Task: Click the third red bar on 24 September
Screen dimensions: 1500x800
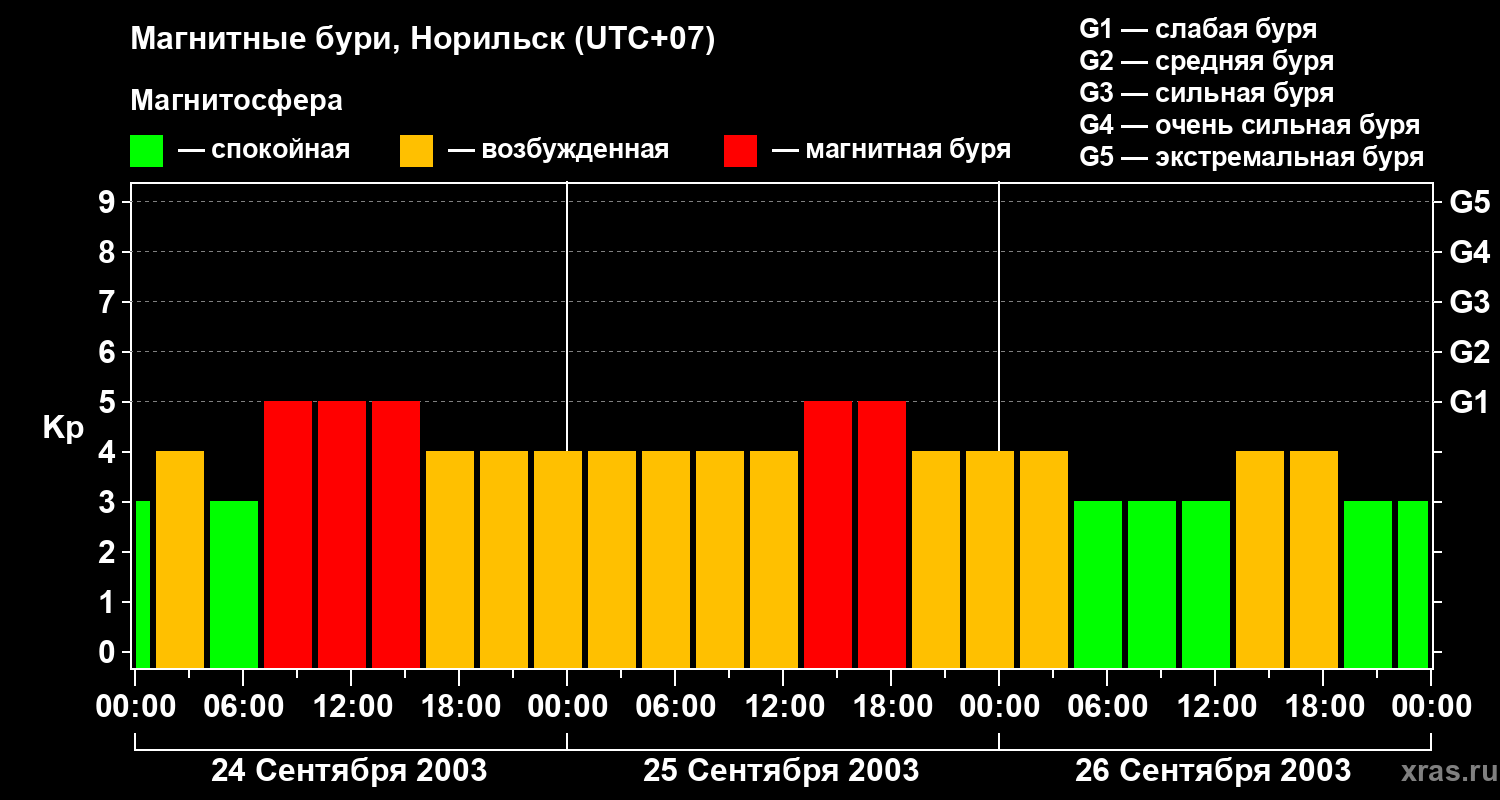Action: [x=396, y=534]
